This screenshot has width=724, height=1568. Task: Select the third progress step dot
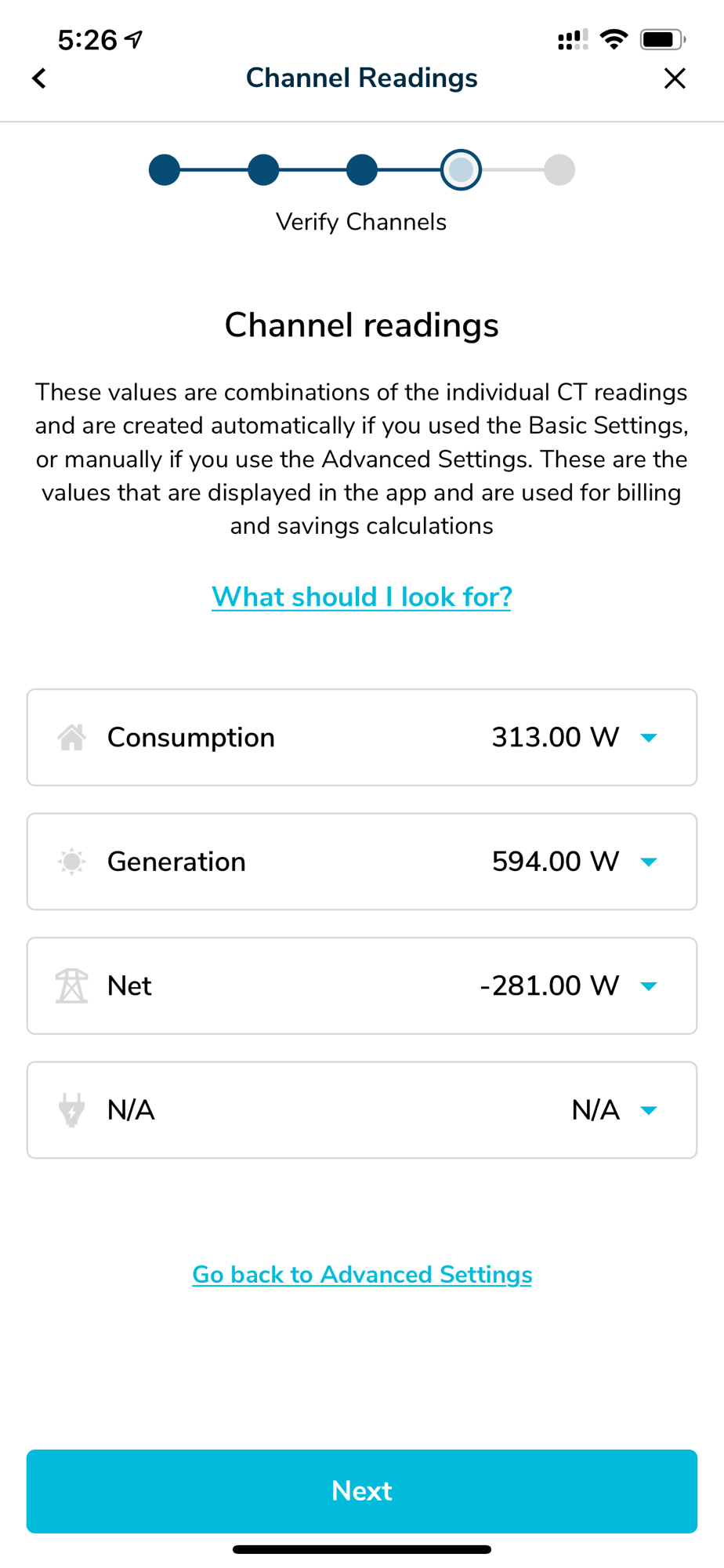tap(362, 169)
